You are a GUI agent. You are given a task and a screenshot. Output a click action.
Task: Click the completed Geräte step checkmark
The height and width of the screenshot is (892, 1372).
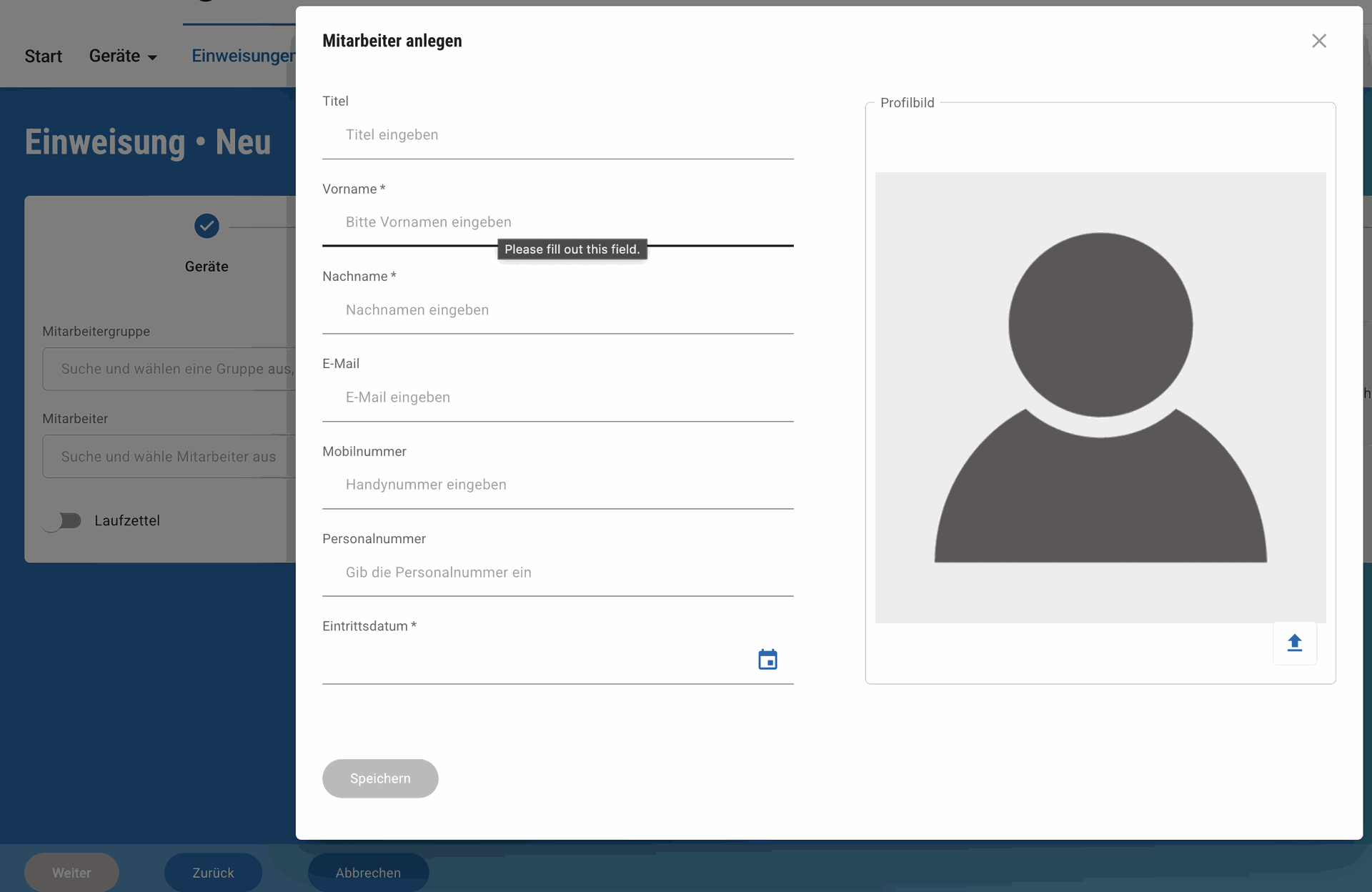(x=207, y=226)
